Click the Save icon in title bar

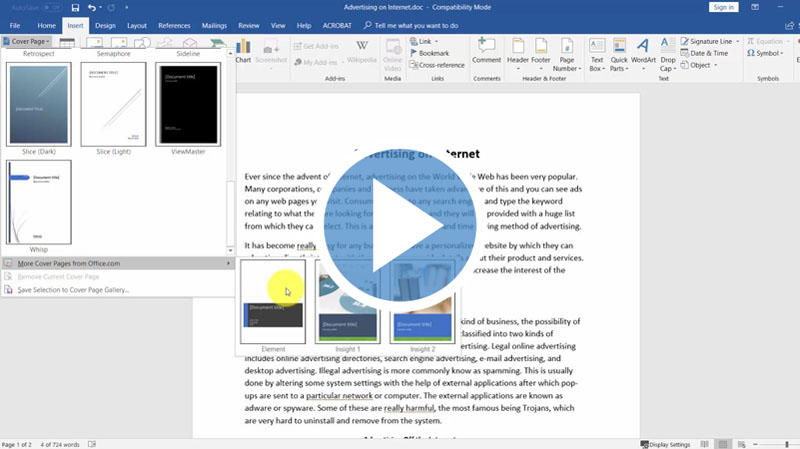point(76,8)
